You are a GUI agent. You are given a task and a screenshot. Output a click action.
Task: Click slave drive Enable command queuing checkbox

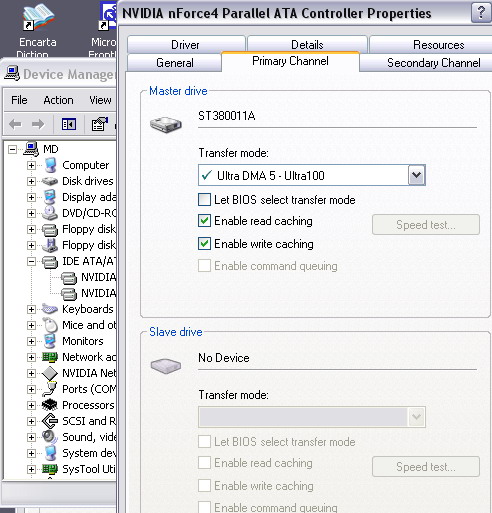[204, 507]
